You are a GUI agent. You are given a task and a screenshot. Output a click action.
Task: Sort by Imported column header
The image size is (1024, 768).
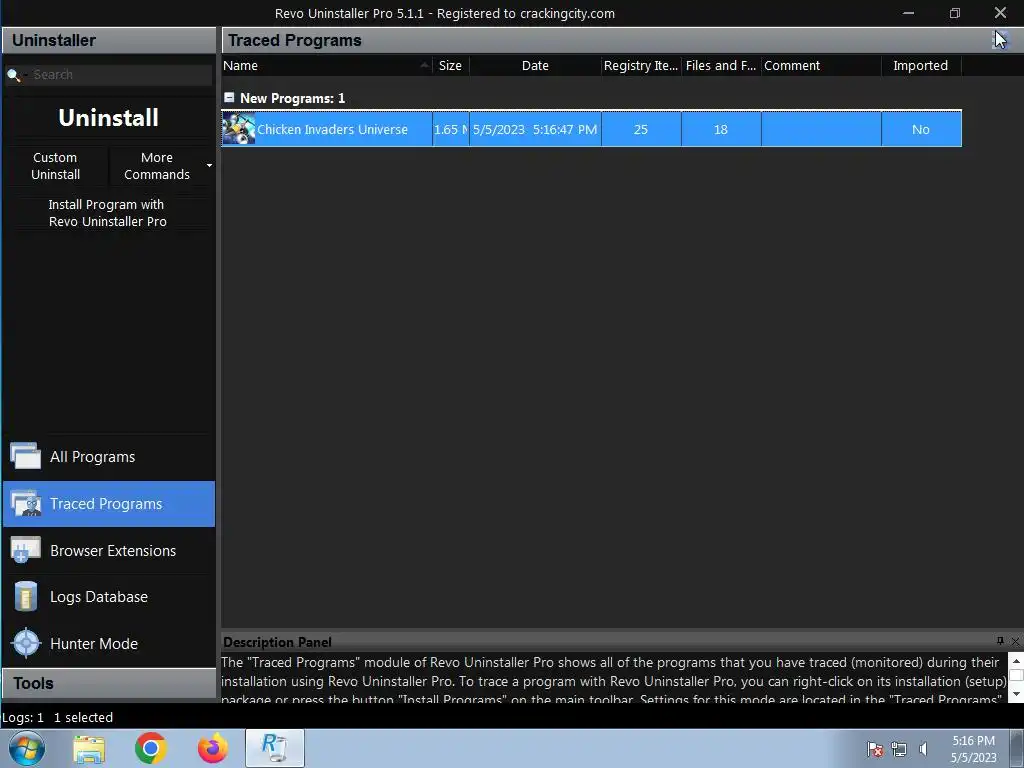[921, 65]
